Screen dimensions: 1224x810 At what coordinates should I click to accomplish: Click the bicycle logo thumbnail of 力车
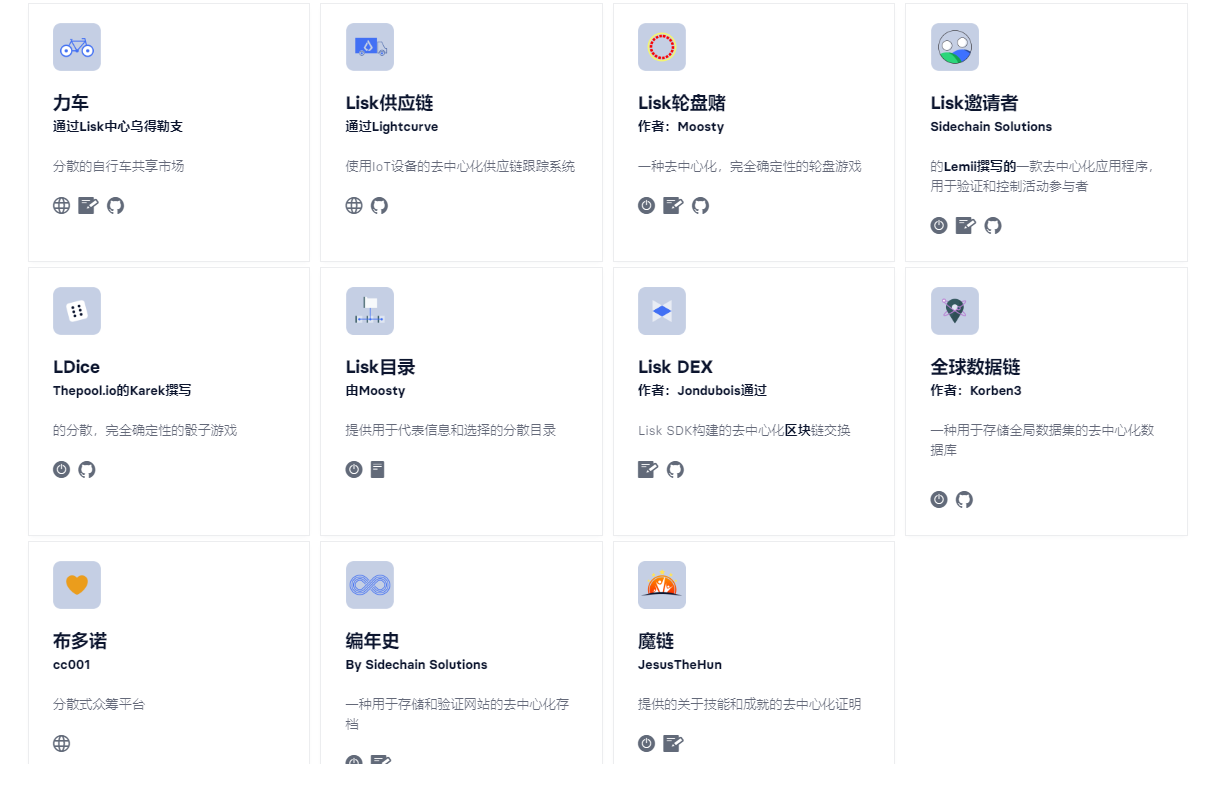pyautogui.click(x=77, y=47)
